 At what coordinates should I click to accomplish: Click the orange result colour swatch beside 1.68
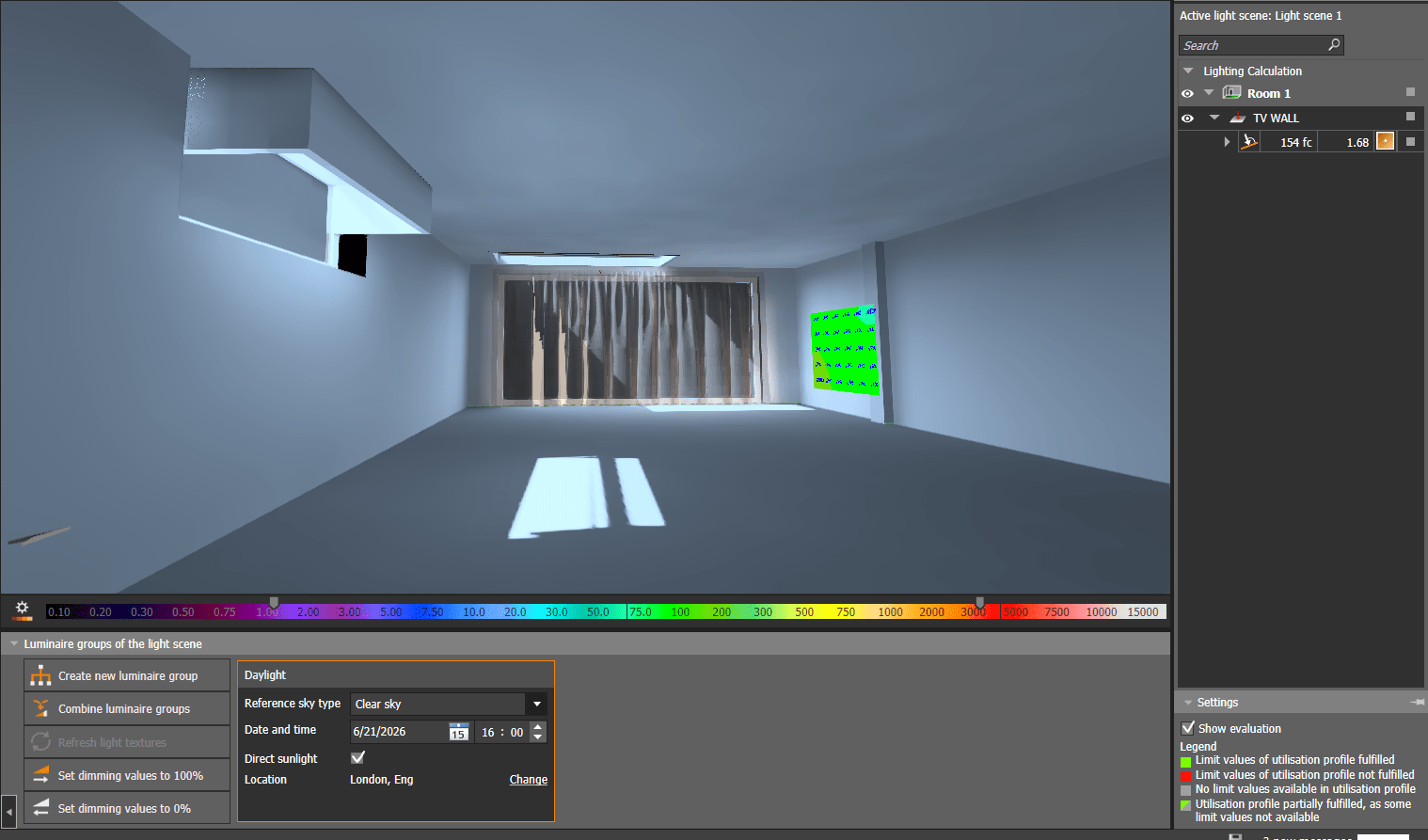pyautogui.click(x=1385, y=141)
